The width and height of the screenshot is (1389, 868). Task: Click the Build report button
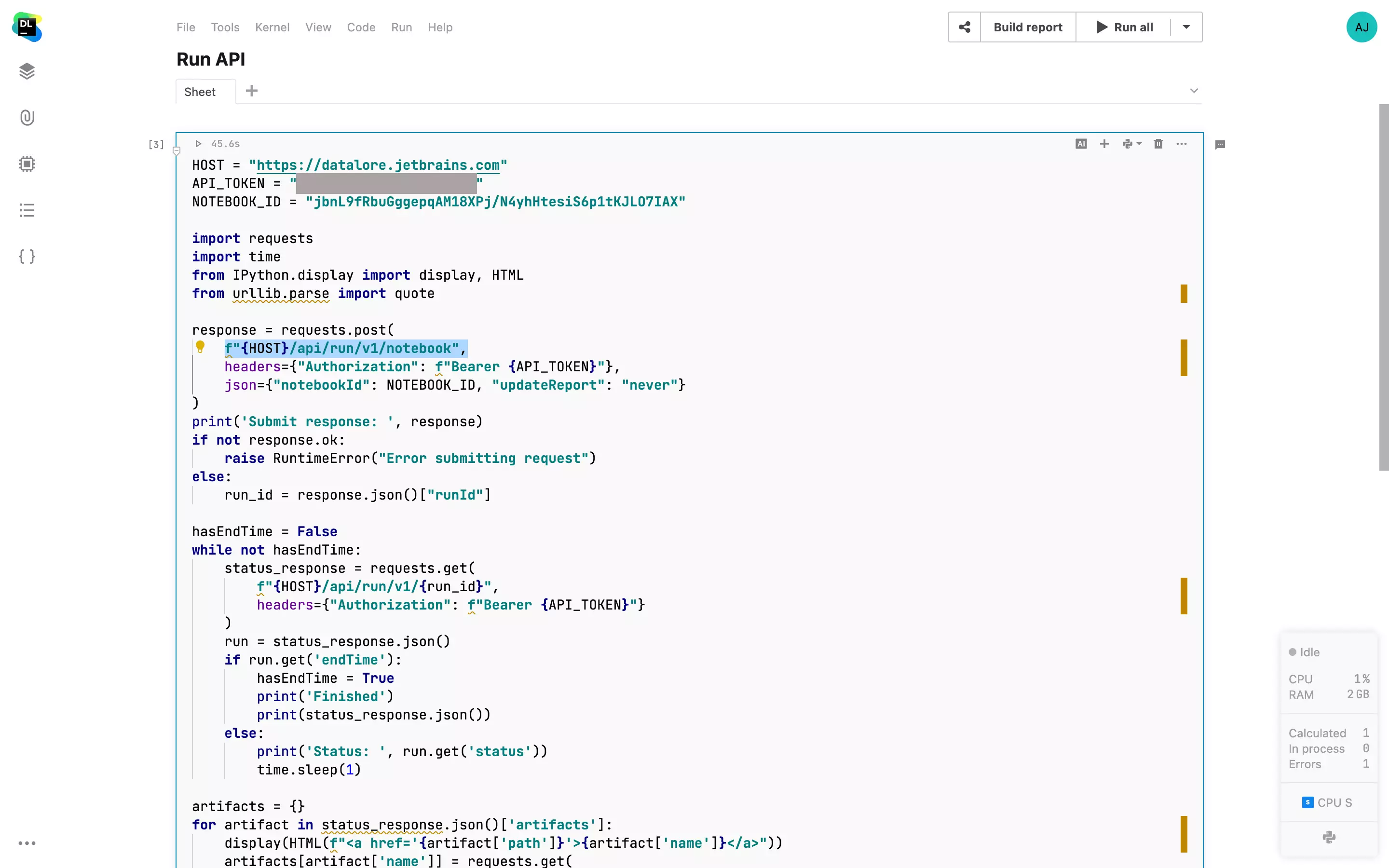click(1027, 27)
